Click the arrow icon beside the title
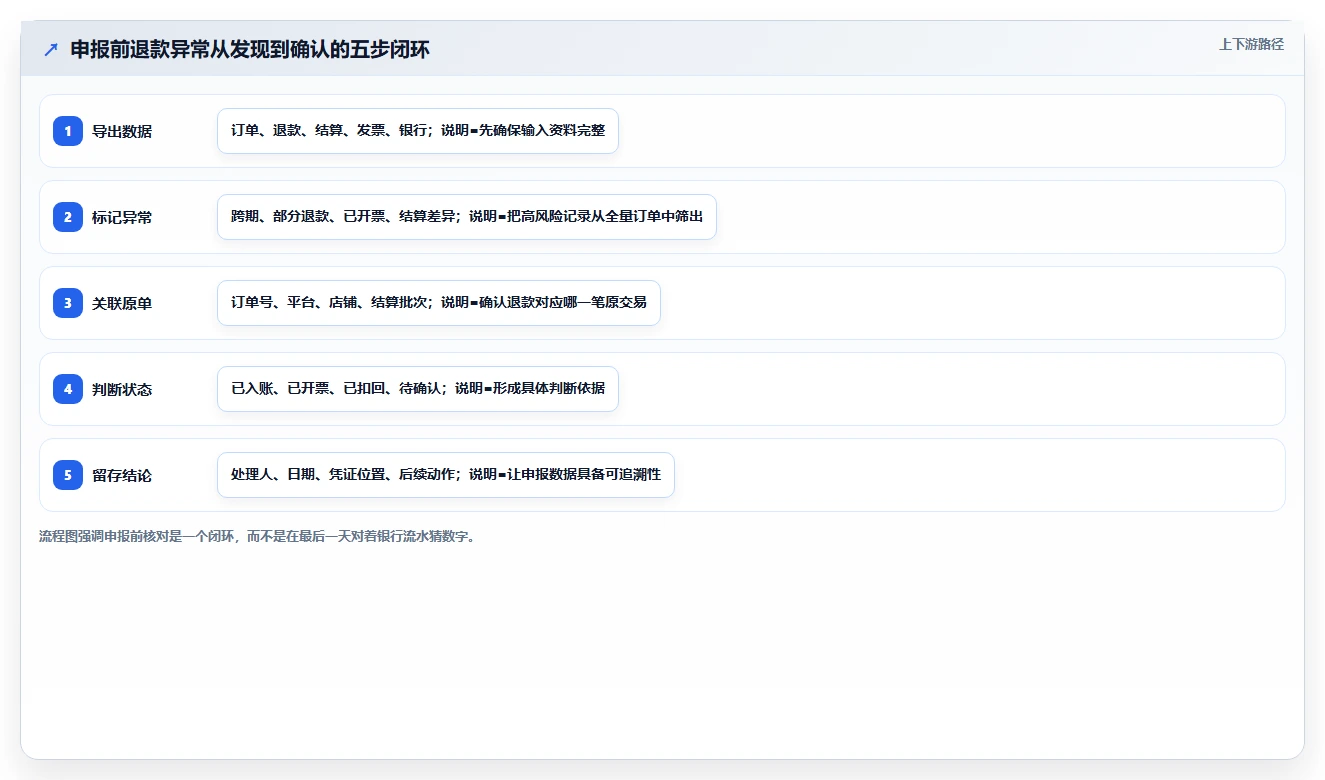The width and height of the screenshot is (1325, 780). 51,50
